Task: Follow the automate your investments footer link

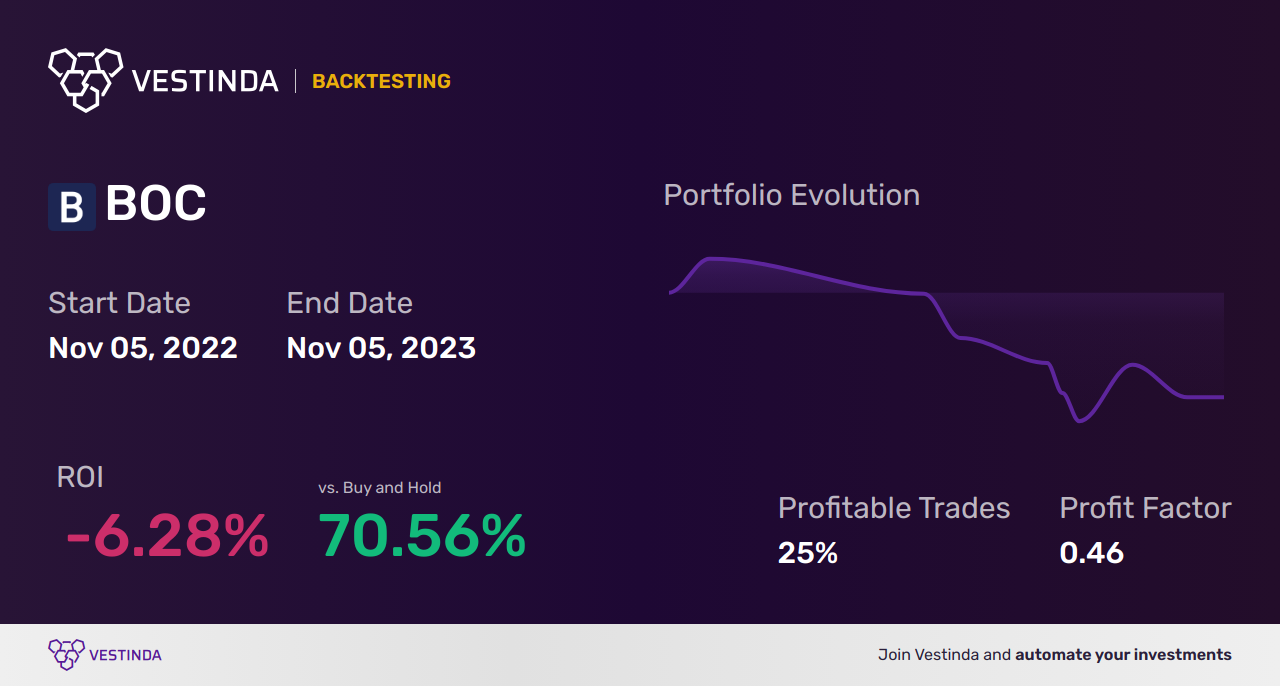Action: coord(1123,655)
